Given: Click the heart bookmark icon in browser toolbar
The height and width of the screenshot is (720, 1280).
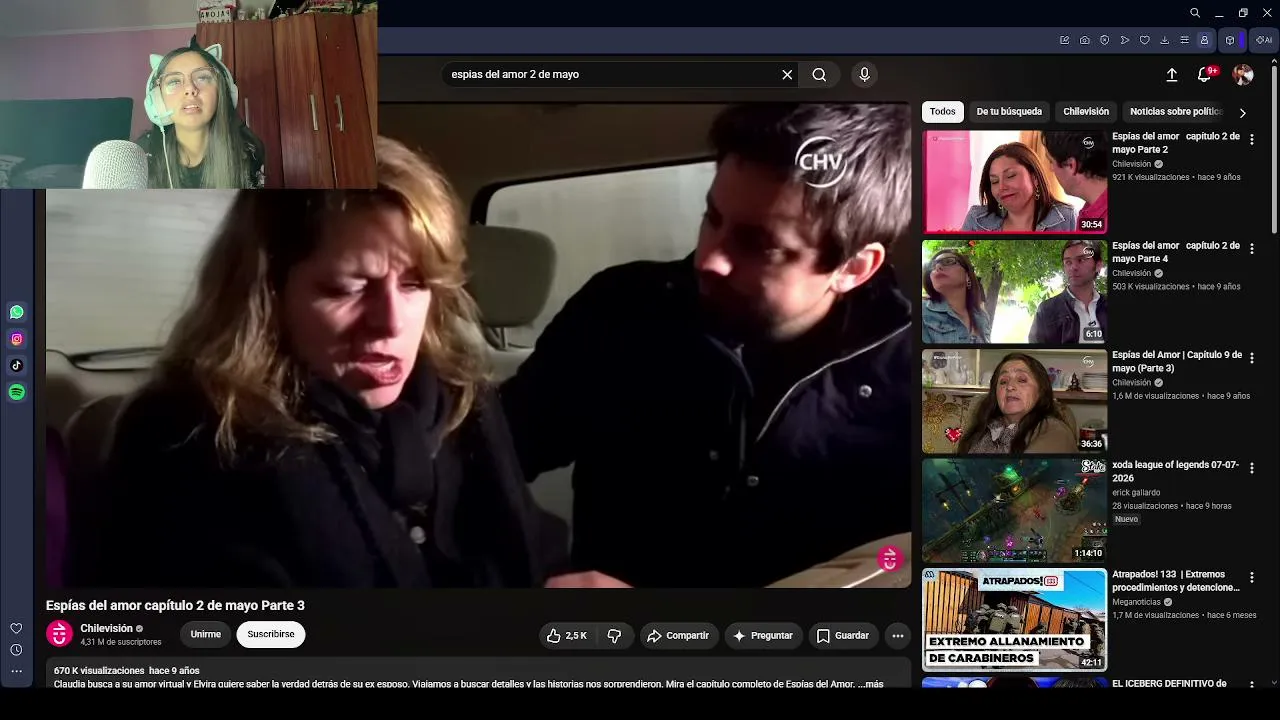Looking at the screenshot, I should (x=1145, y=40).
